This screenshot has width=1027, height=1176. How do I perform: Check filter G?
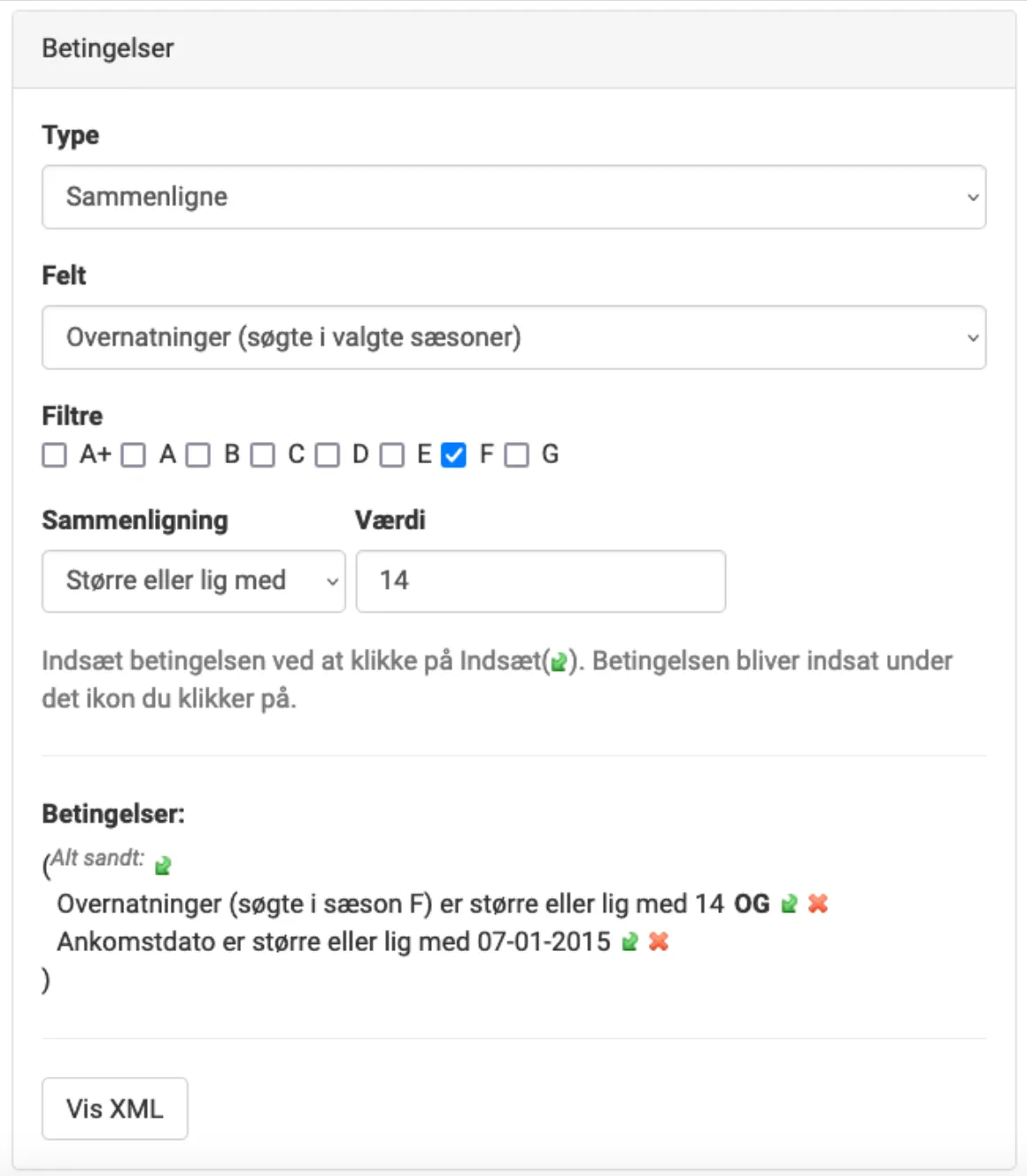click(x=517, y=455)
